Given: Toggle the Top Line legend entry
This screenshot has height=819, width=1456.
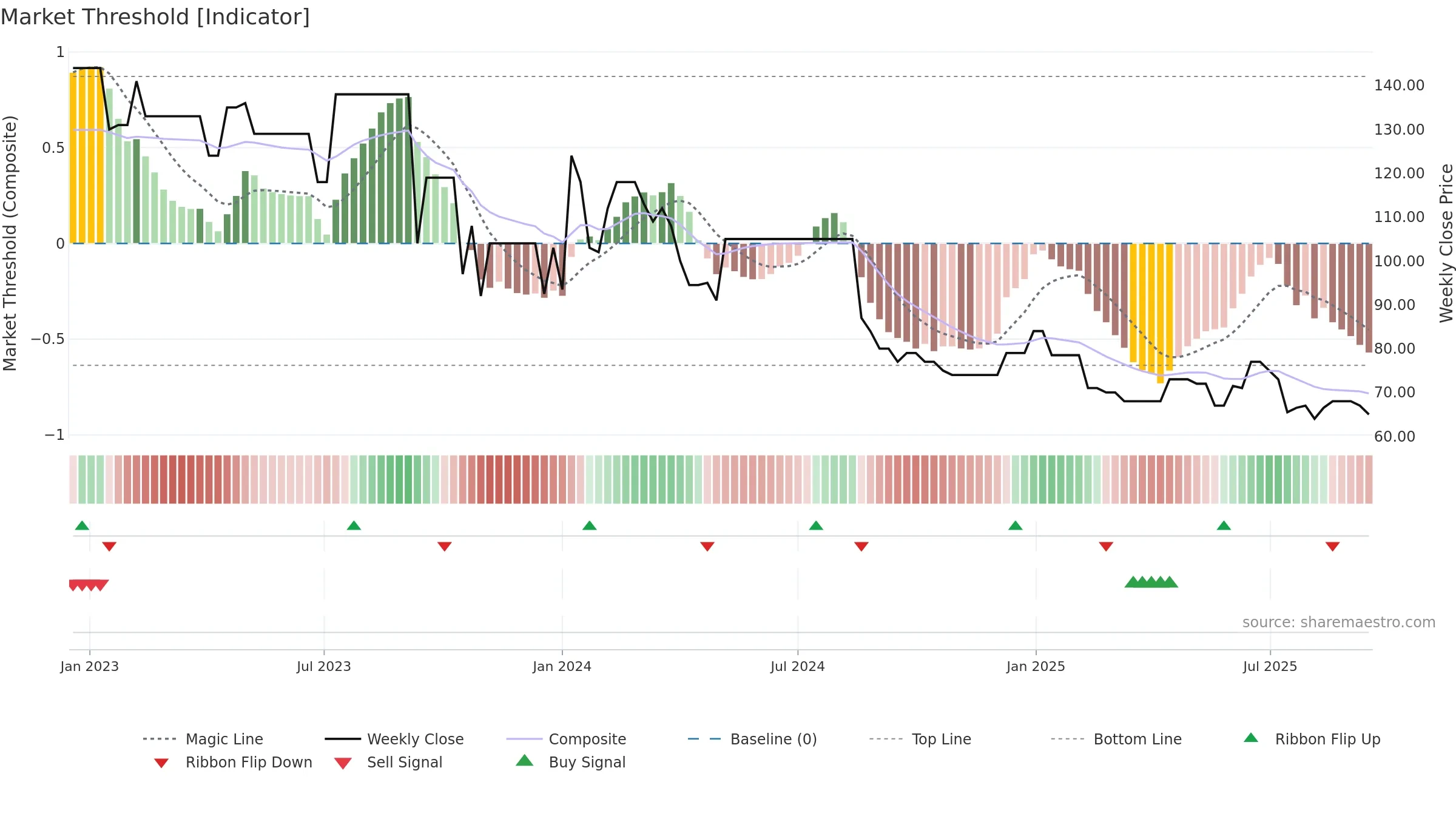Looking at the screenshot, I should click(920, 739).
